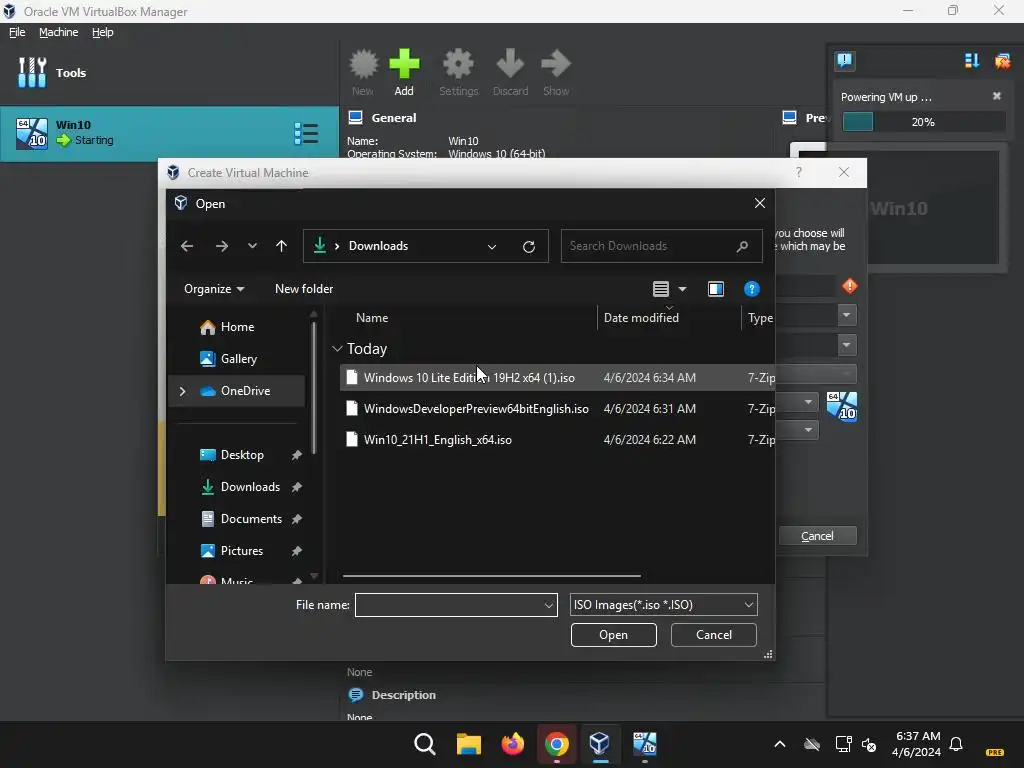Open the File menu
The height and width of the screenshot is (768, 1024).
click(17, 32)
